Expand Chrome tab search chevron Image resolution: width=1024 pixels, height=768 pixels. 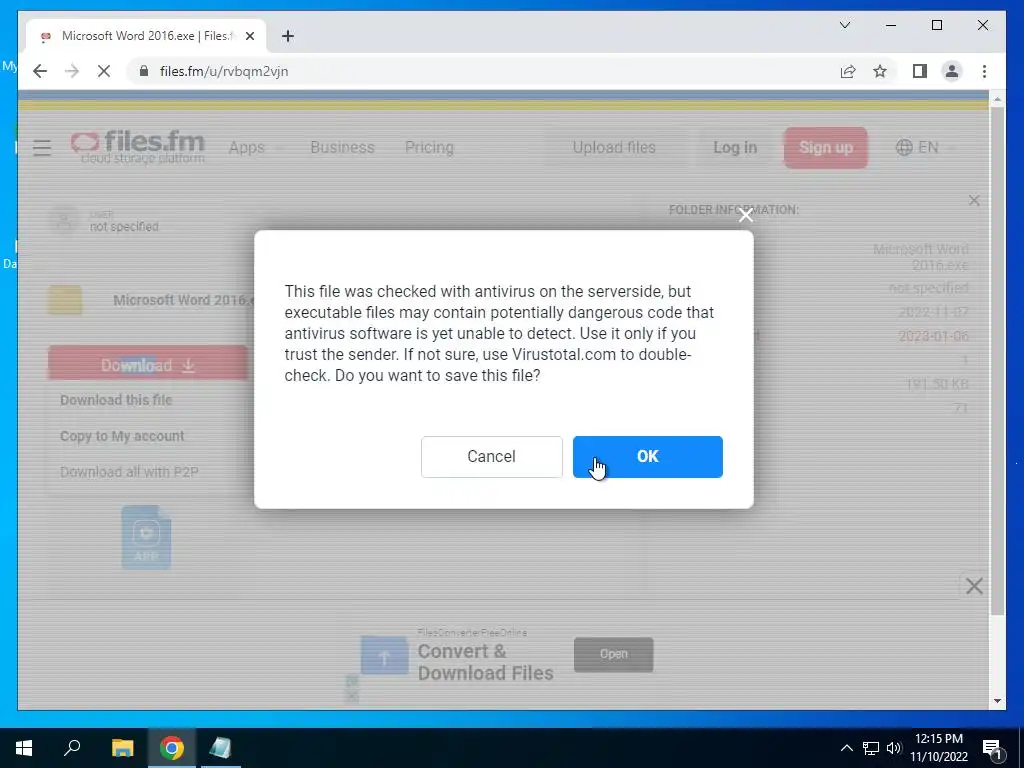(844, 25)
